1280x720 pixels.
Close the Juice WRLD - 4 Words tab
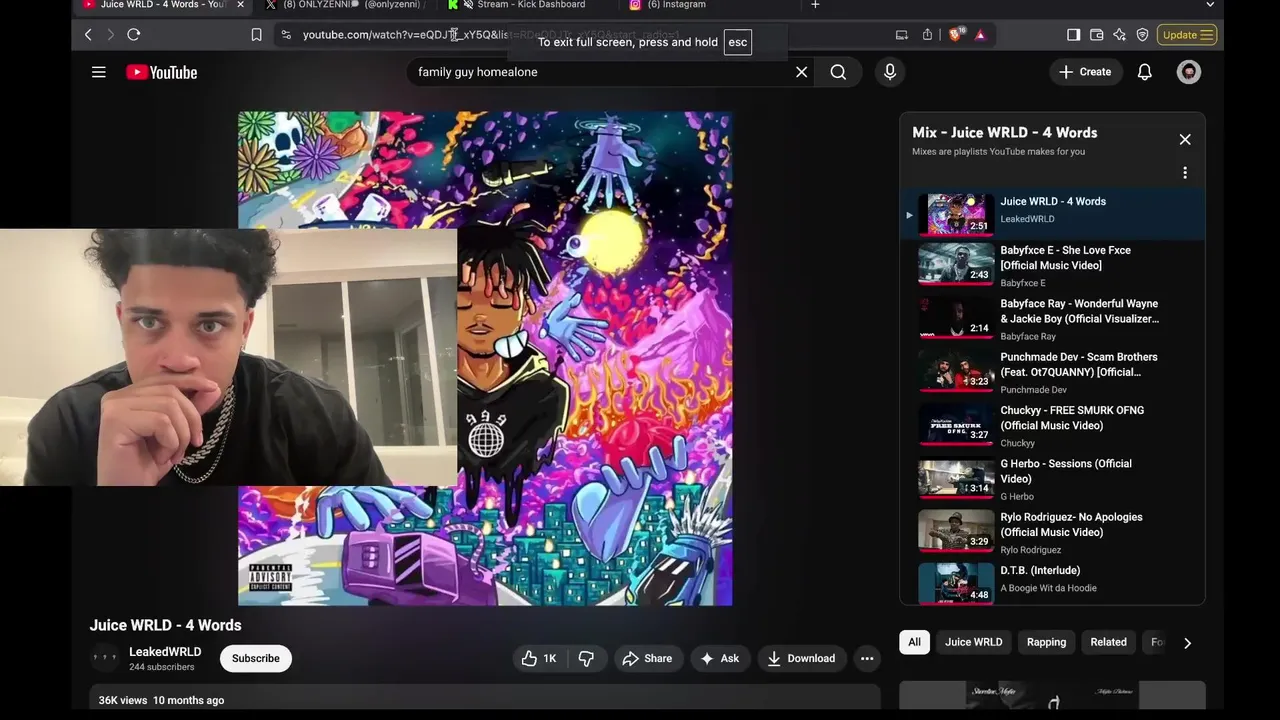pos(240,5)
